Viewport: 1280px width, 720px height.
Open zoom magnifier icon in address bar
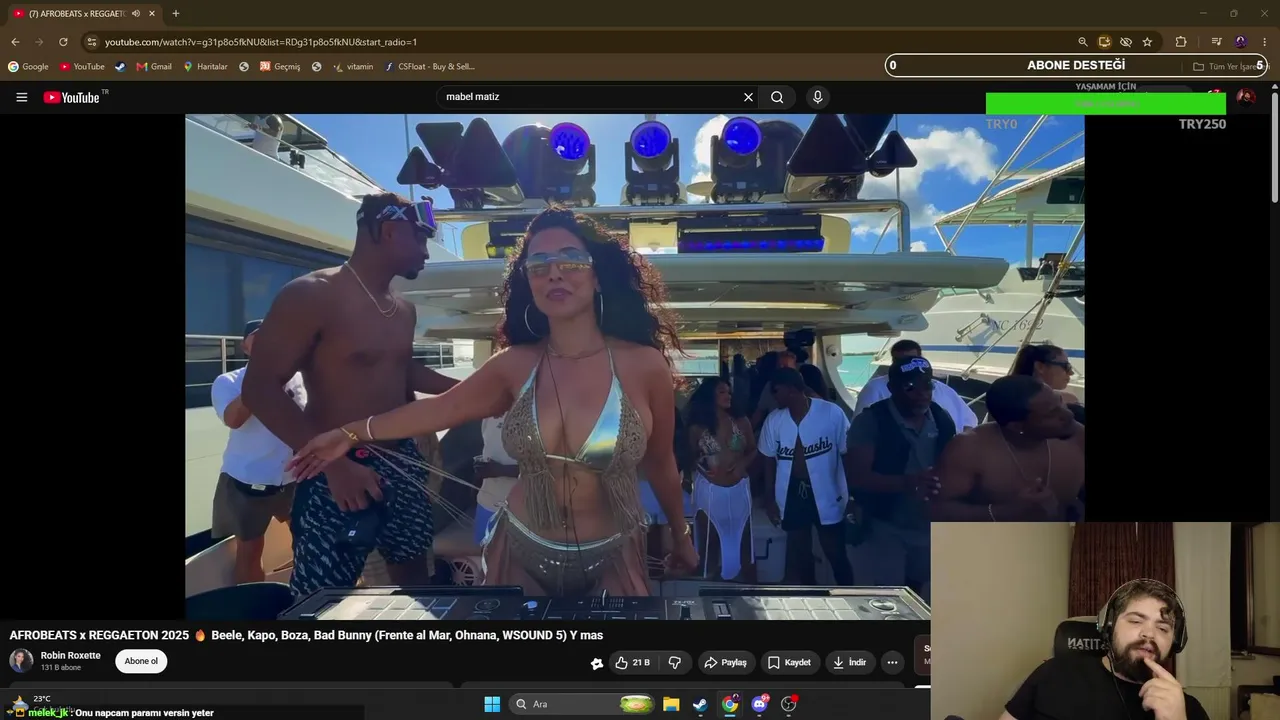click(1082, 42)
